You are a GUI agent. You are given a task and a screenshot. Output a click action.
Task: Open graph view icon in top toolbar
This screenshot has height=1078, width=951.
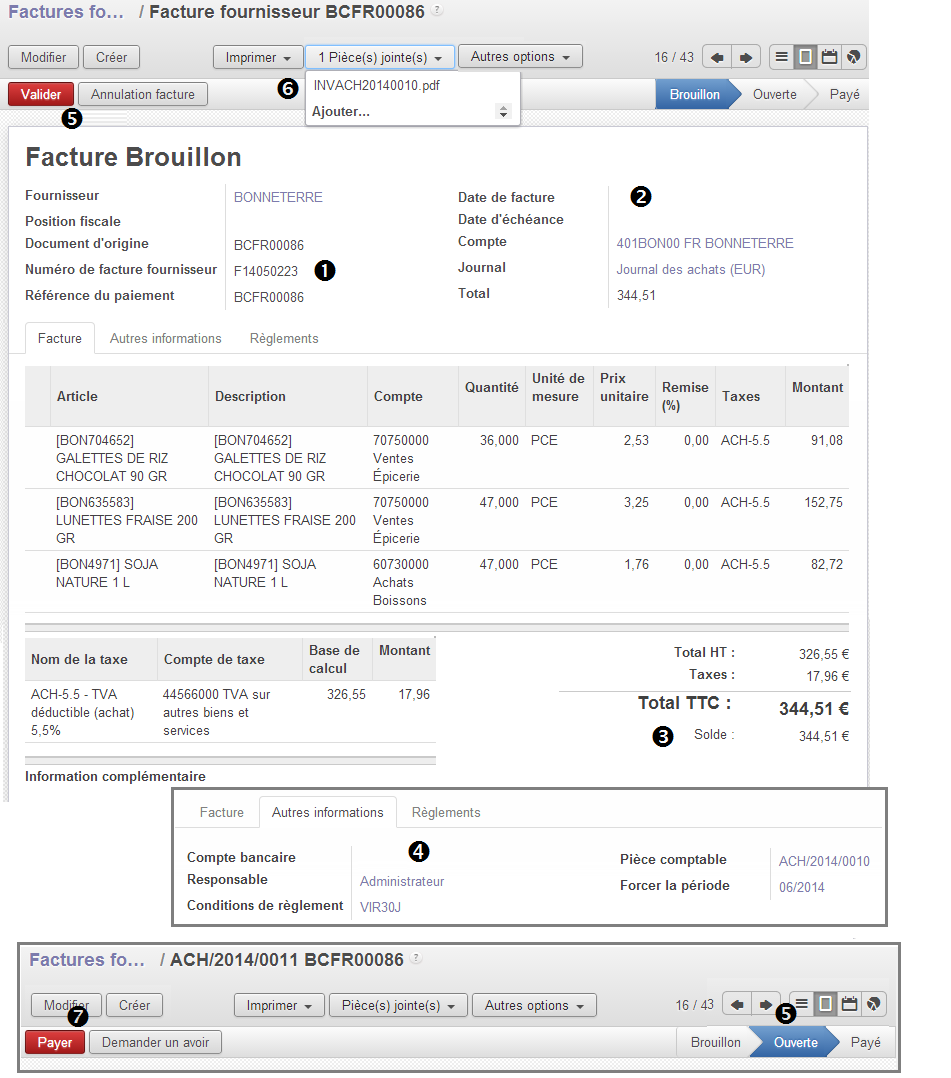853,56
